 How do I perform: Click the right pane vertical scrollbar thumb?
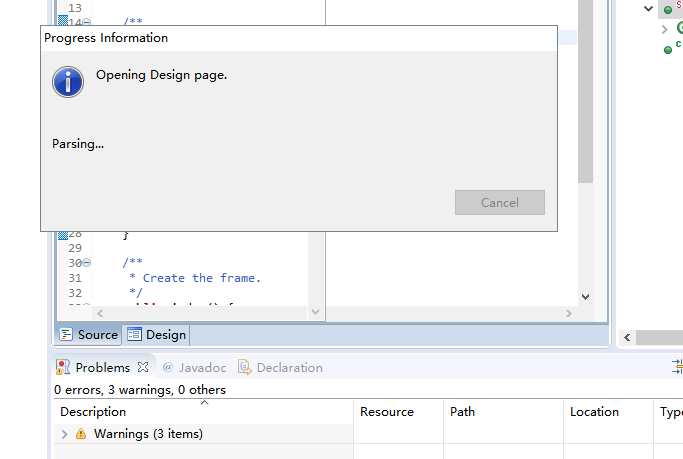(585, 91)
